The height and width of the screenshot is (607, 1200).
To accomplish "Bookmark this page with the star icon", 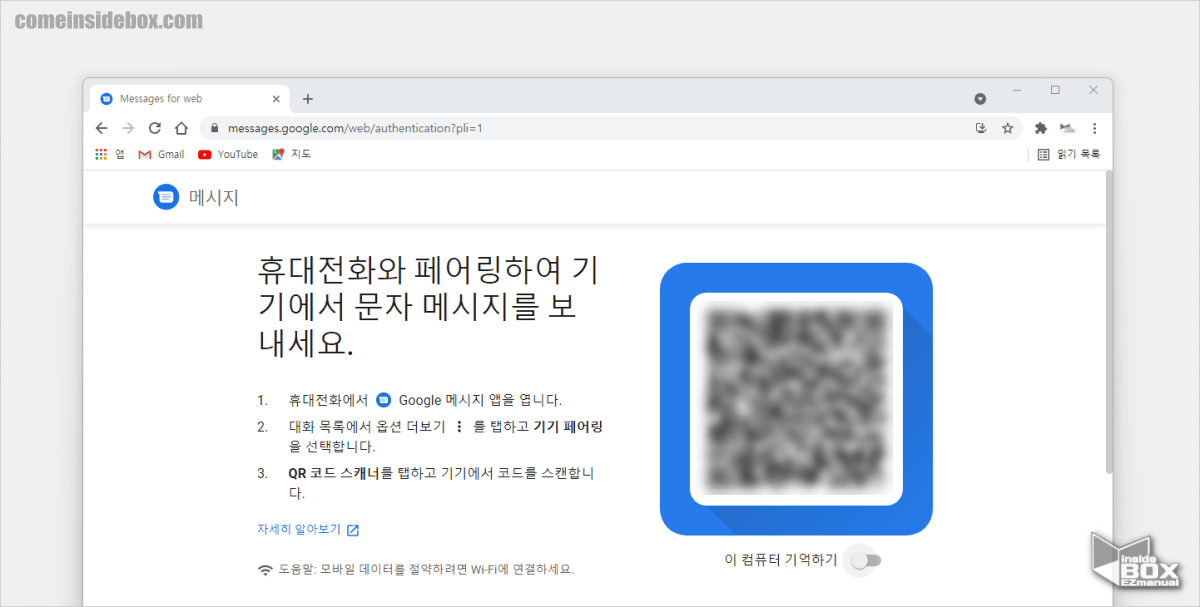I will [x=1007, y=128].
